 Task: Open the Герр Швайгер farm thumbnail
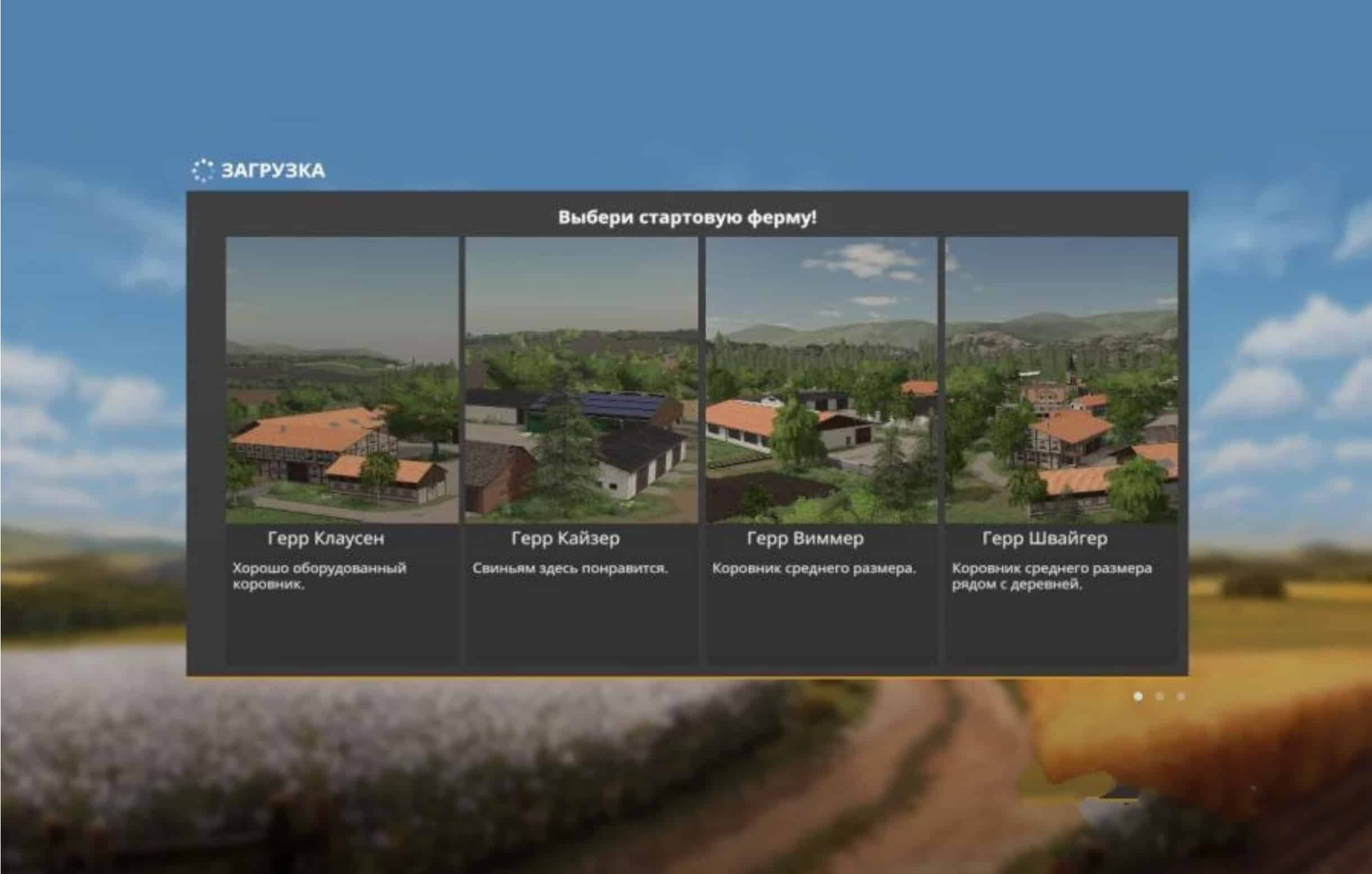1061,380
